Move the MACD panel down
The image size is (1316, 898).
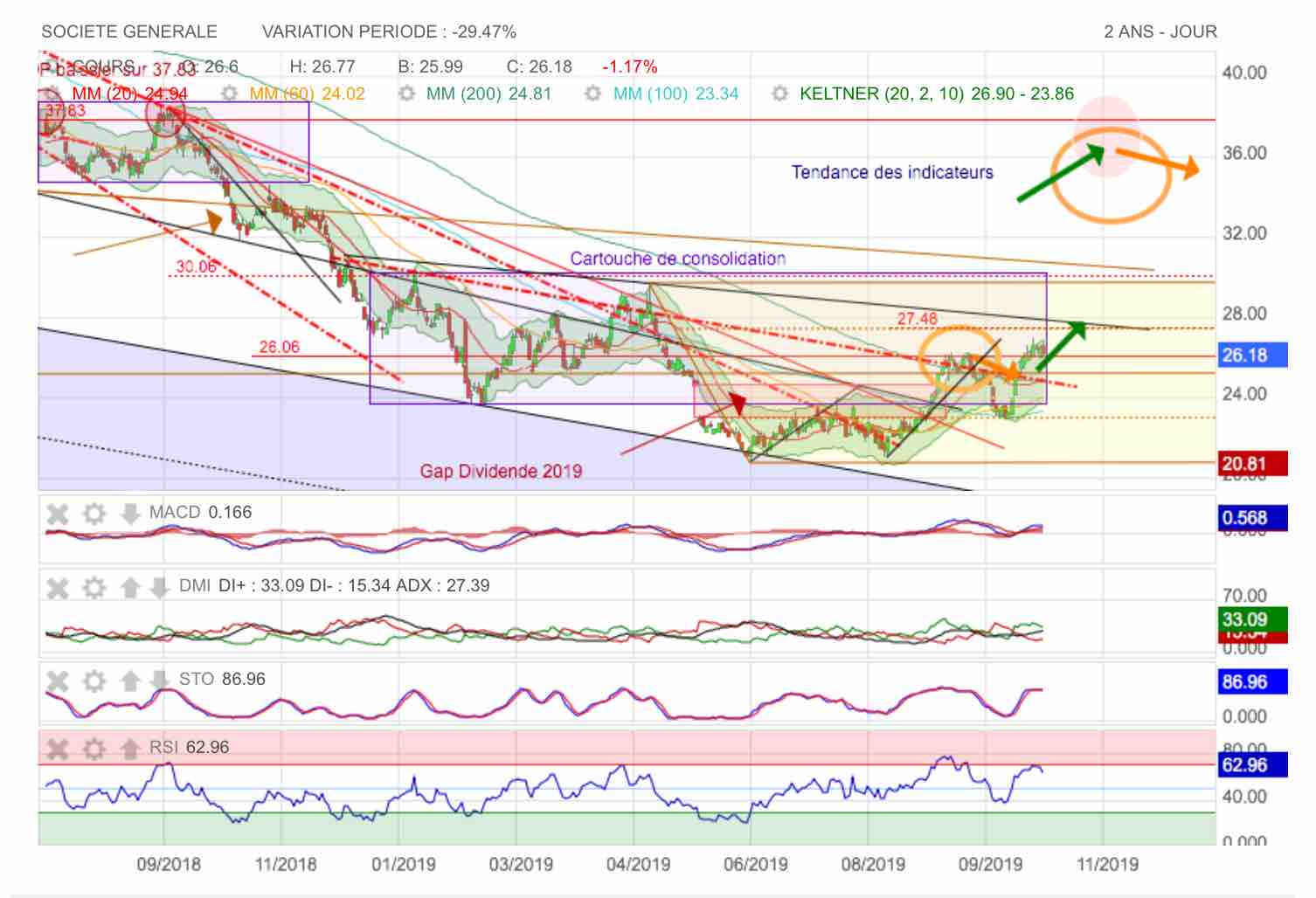click(x=129, y=514)
